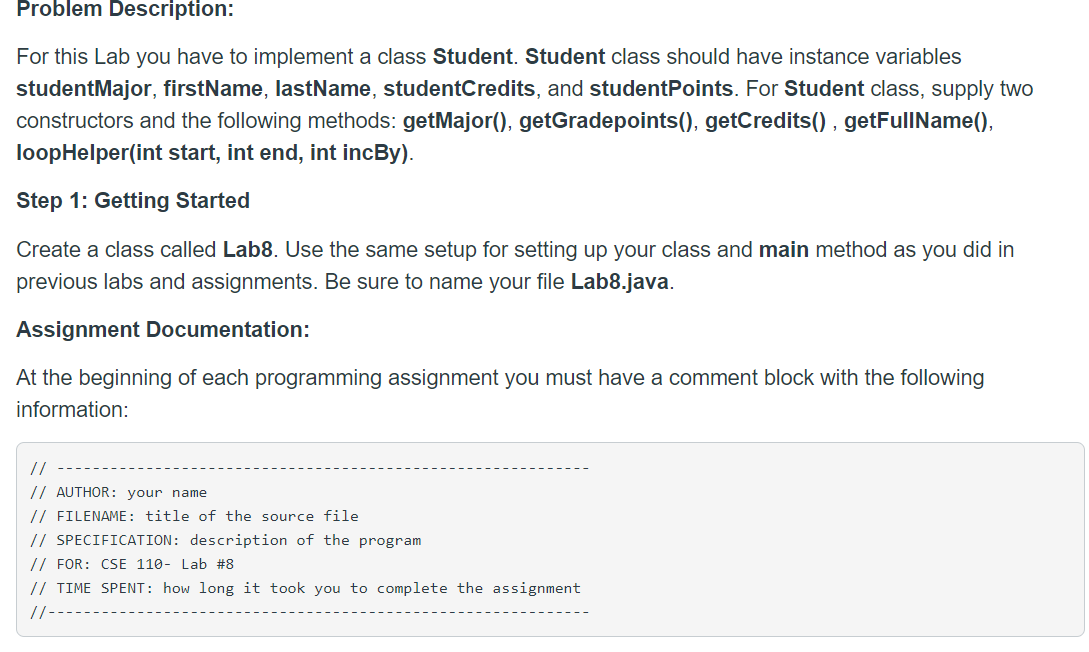
Task: Click the bold word main
Action: click(783, 250)
